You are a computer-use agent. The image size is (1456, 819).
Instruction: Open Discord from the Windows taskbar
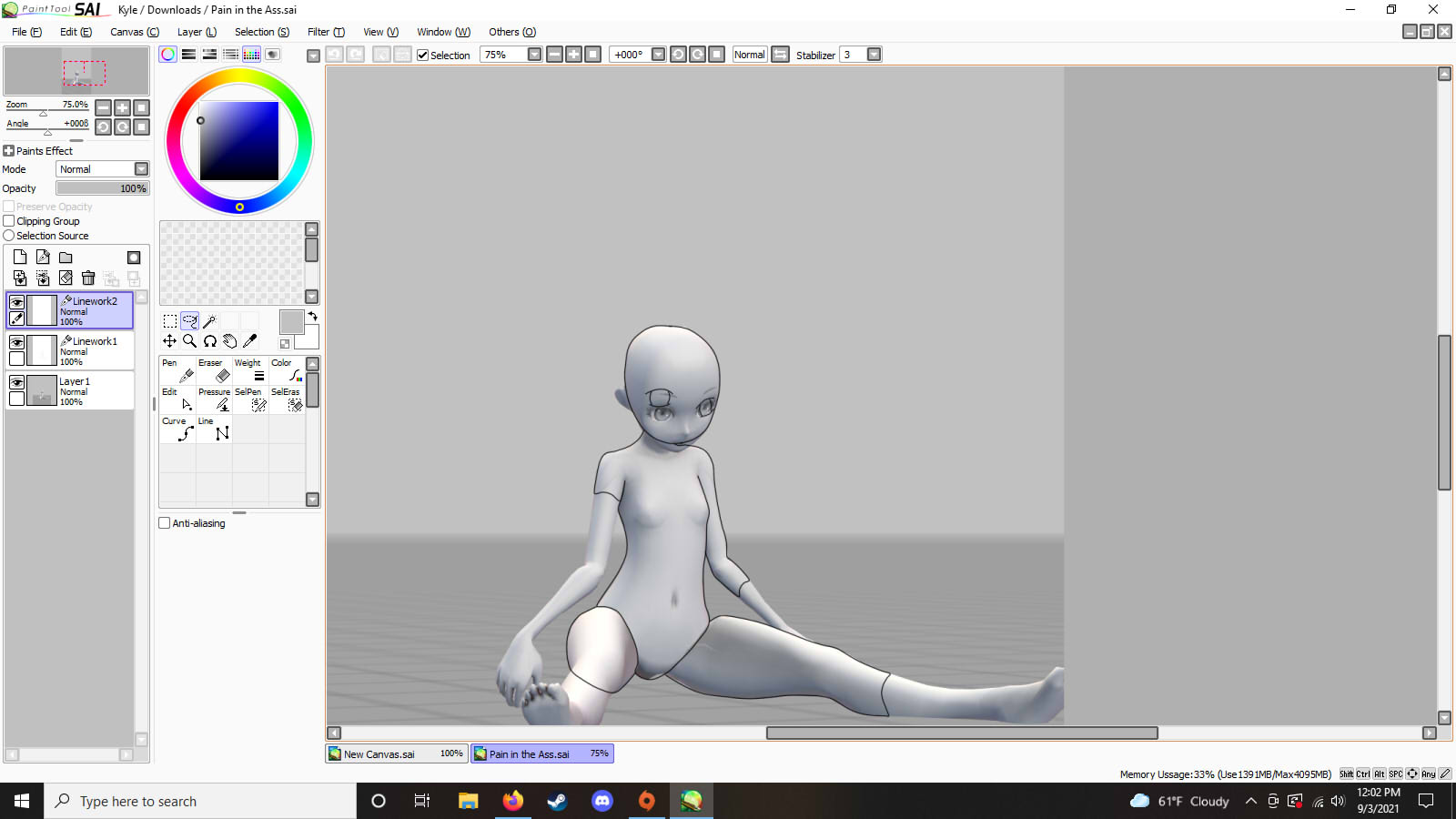point(602,801)
